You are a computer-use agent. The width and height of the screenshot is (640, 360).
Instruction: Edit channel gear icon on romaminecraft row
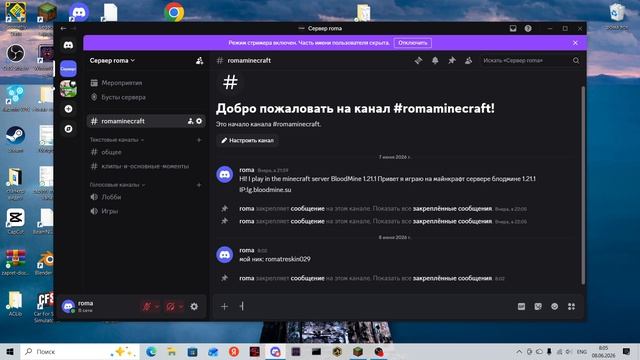click(199, 121)
